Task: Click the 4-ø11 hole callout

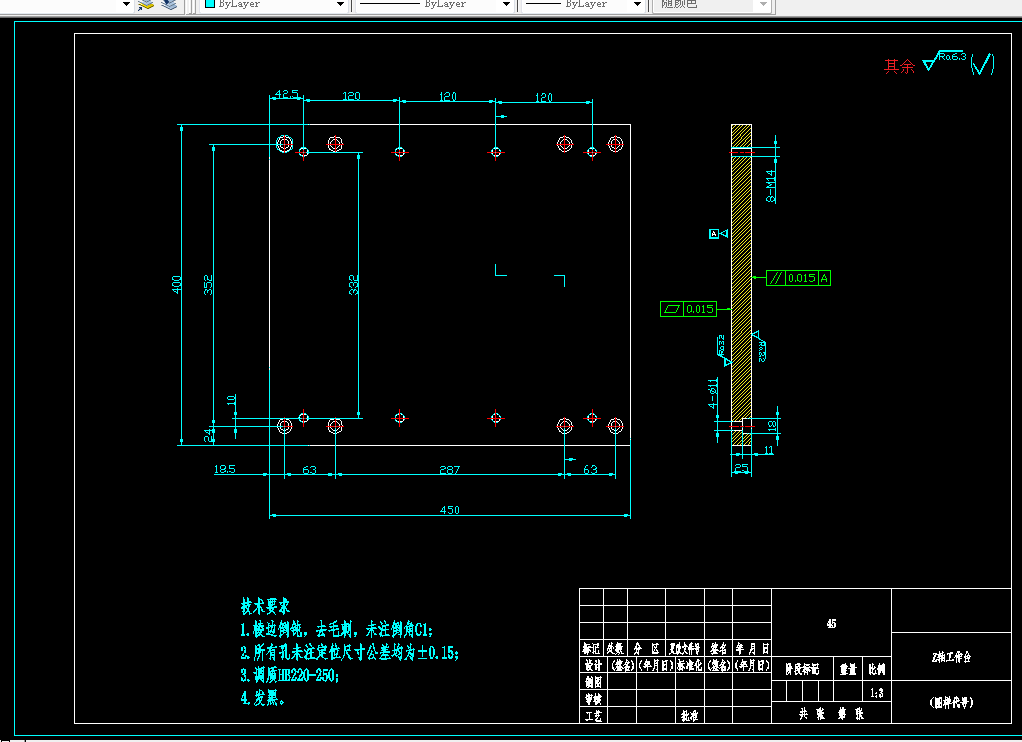Action: pyautogui.click(x=713, y=393)
